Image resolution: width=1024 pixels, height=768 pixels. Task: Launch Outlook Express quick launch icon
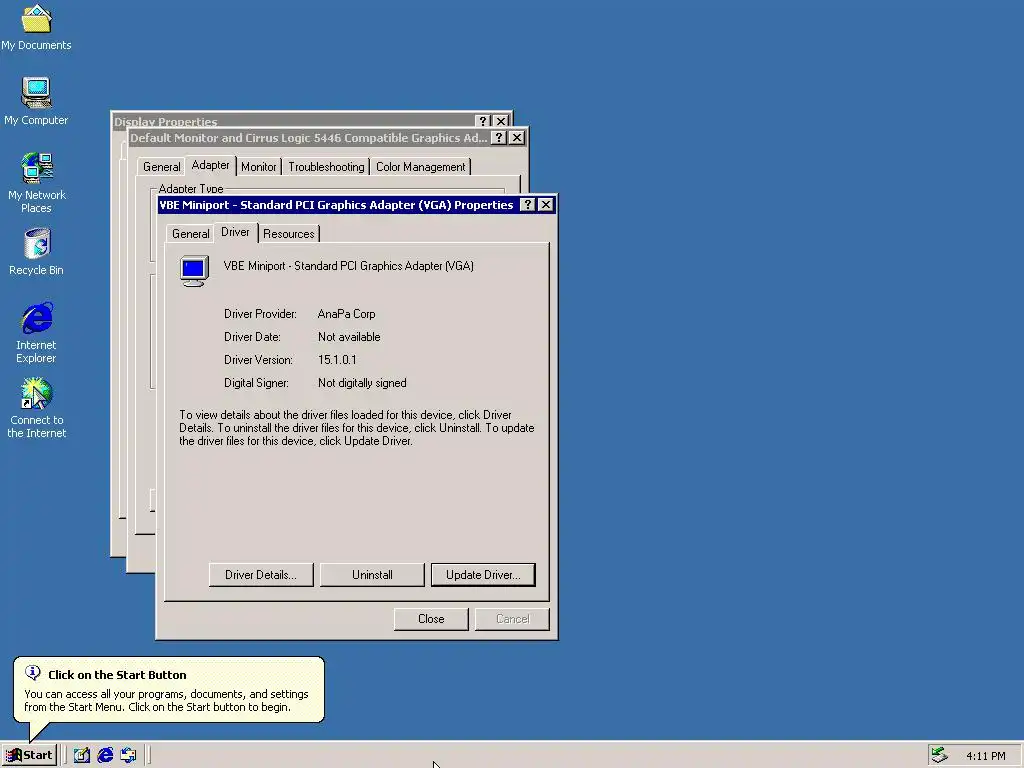pos(128,756)
